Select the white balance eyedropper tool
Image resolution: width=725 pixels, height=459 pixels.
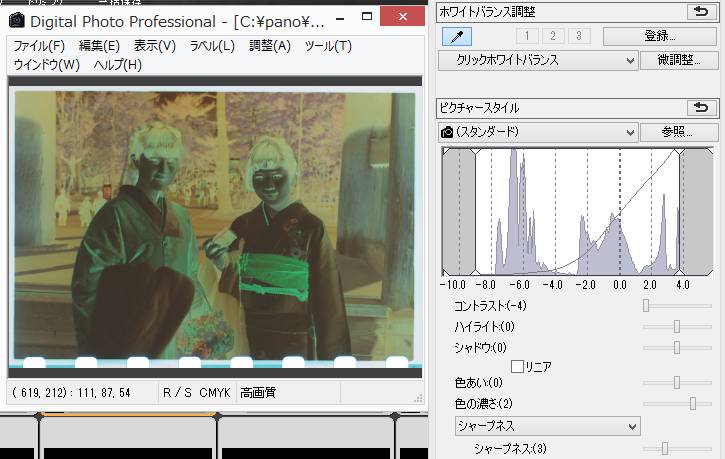point(457,37)
